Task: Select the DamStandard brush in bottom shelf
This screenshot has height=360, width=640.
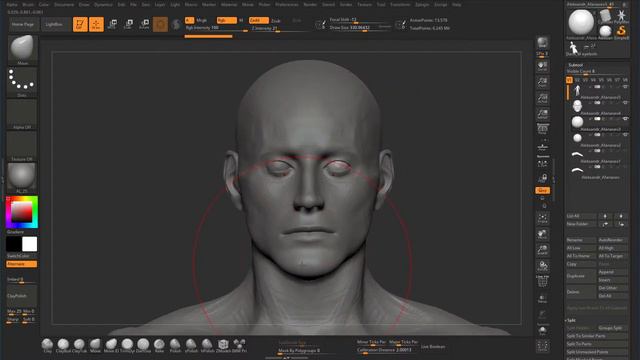Action: point(143,345)
